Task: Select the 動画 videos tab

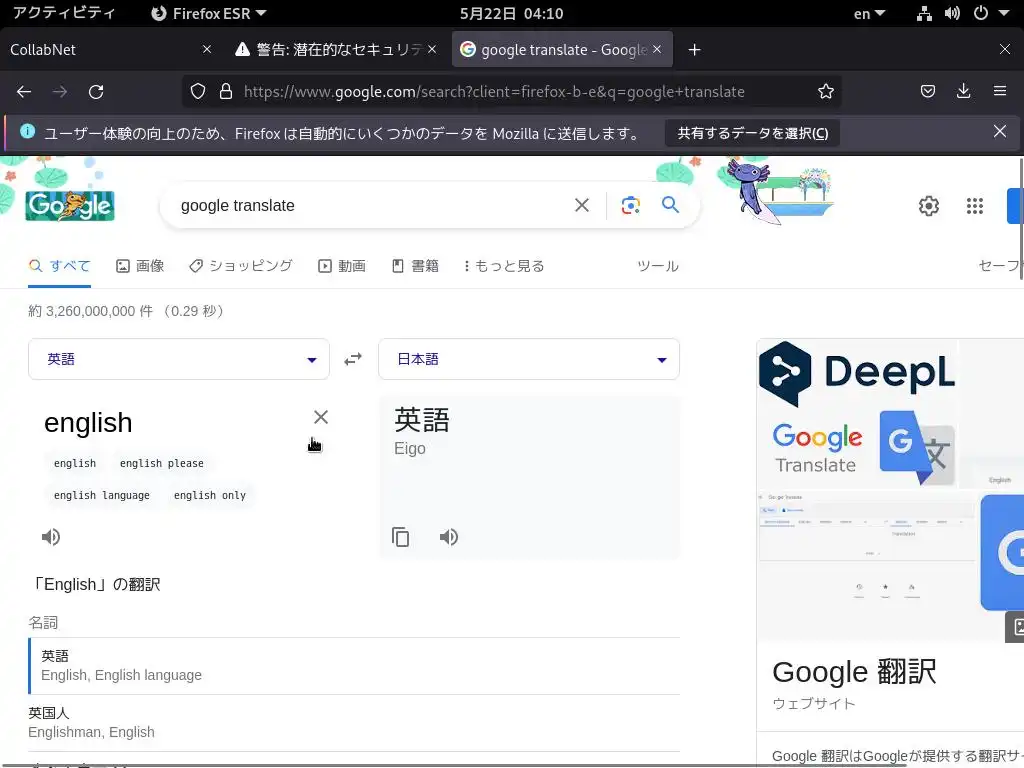Action: (x=342, y=266)
